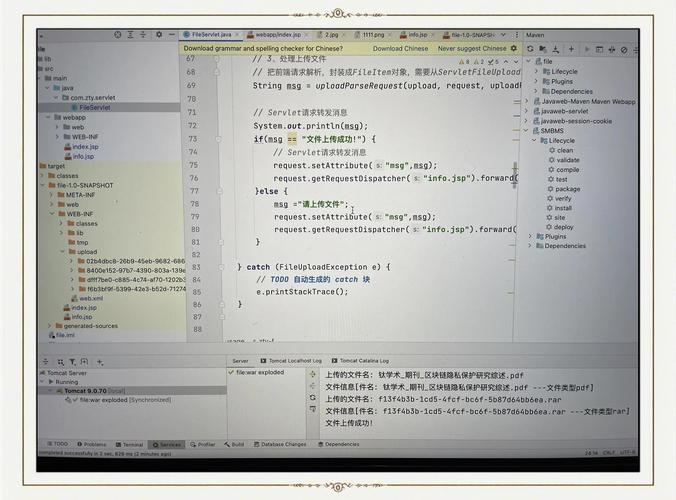The height and width of the screenshot is (500, 676).
Task: Toggle Maven offline mode icon
Action: coord(612,50)
